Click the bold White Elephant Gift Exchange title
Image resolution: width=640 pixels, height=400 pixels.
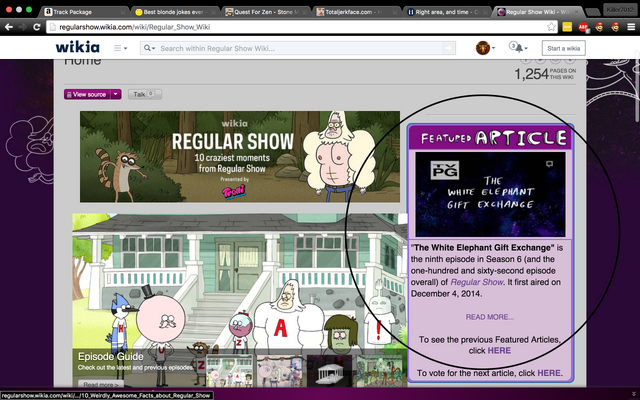(x=484, y=248)
